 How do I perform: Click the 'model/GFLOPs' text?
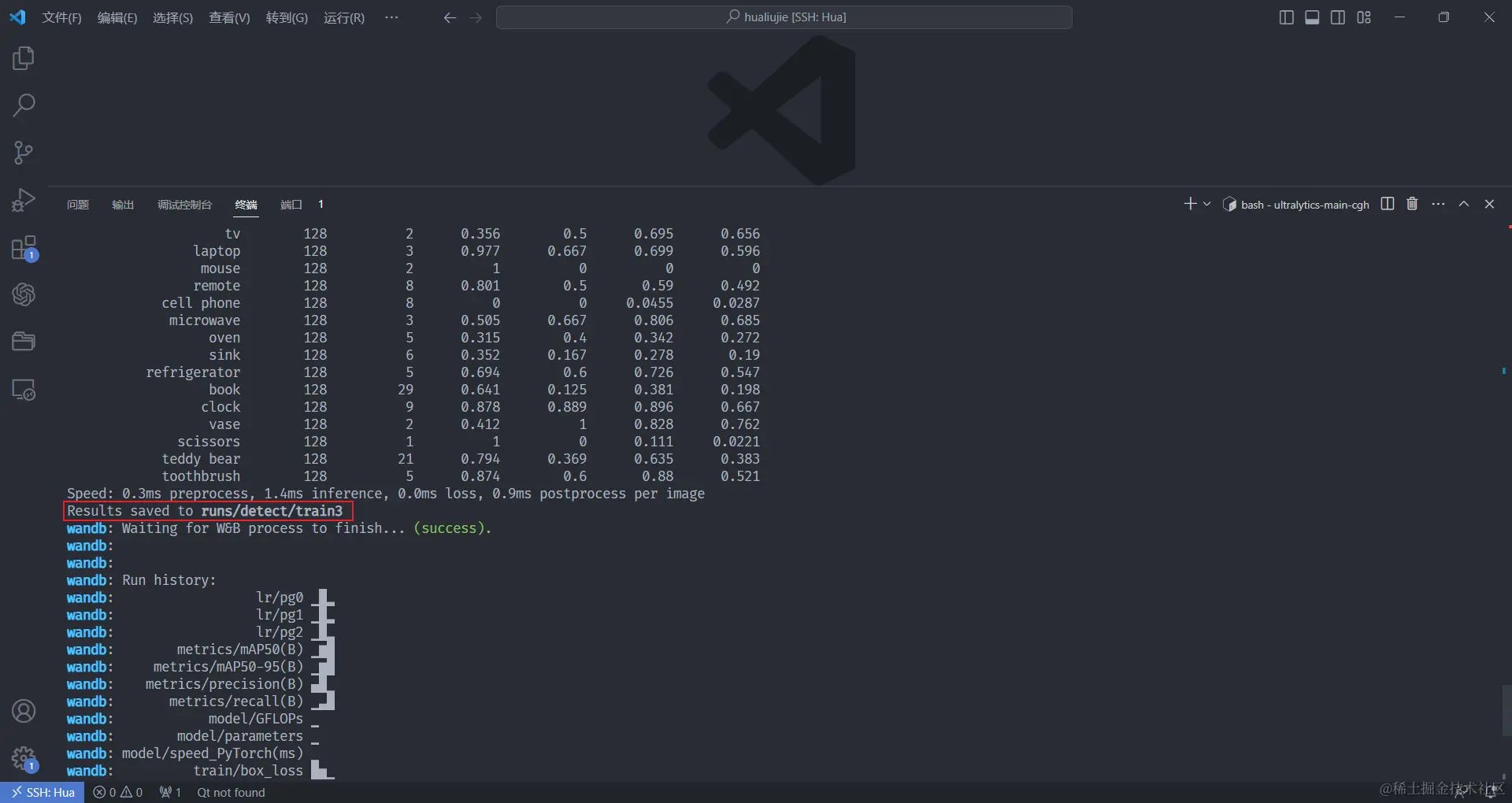256,719
